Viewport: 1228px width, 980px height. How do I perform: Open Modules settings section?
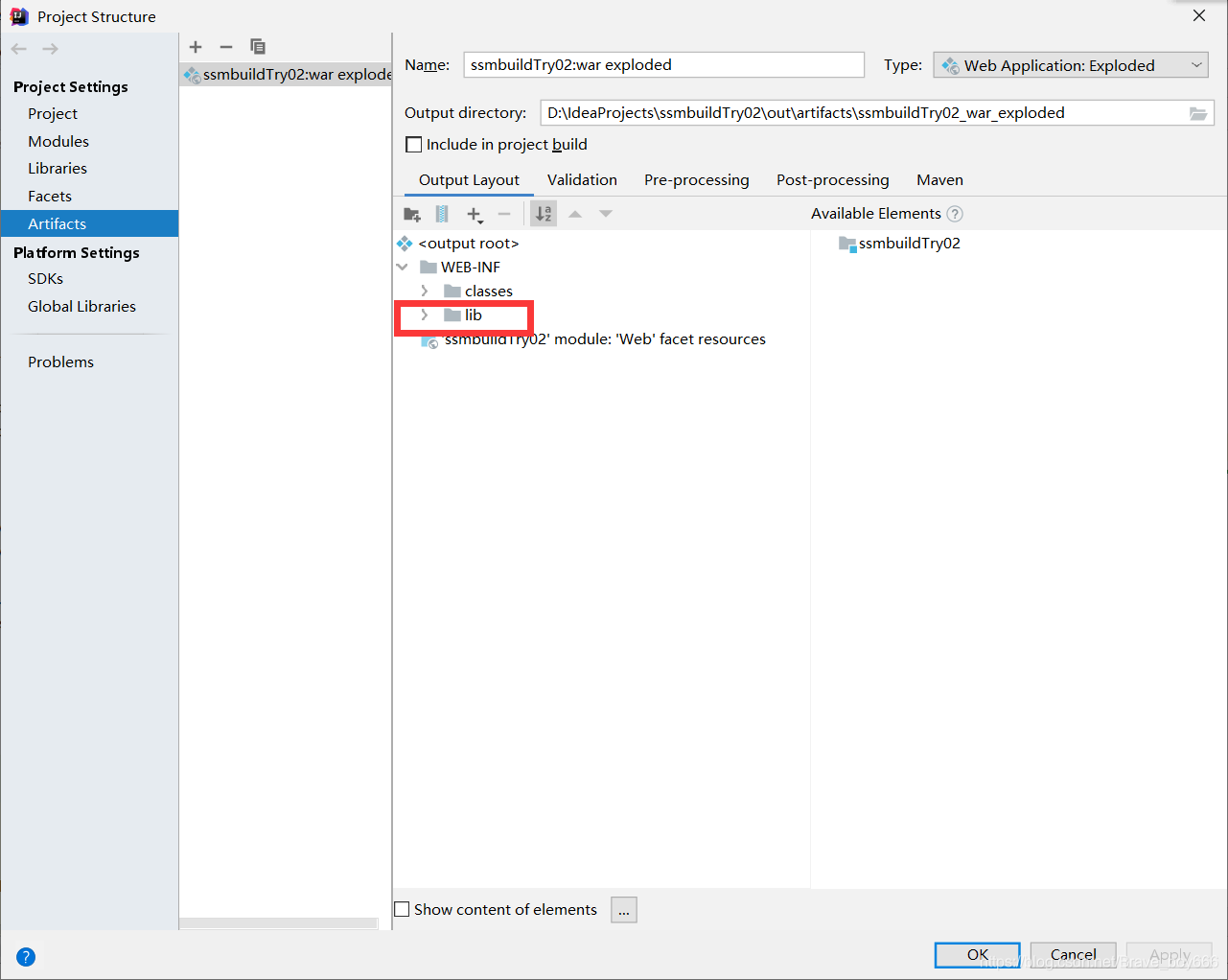[58, 142]
